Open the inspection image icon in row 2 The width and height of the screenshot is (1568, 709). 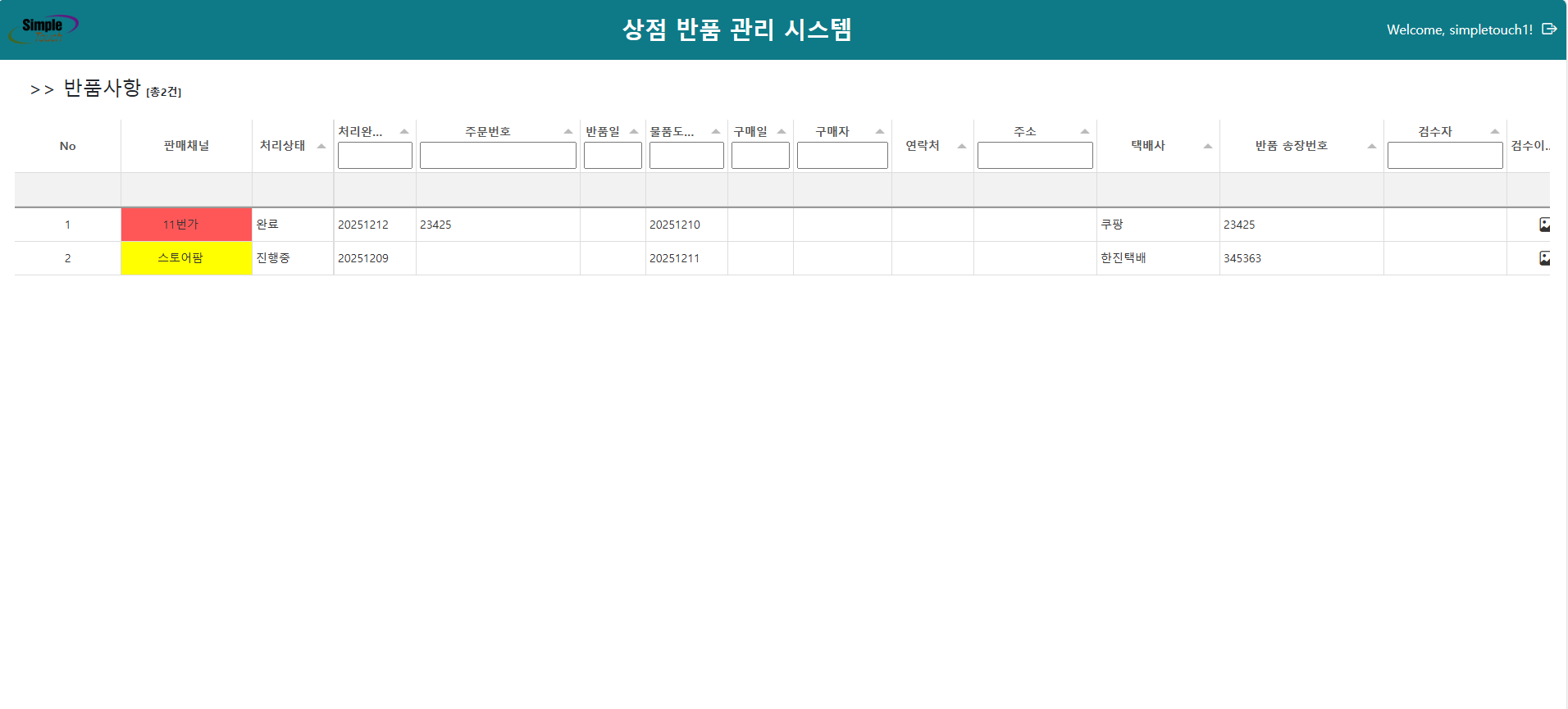pos(1544,258)
